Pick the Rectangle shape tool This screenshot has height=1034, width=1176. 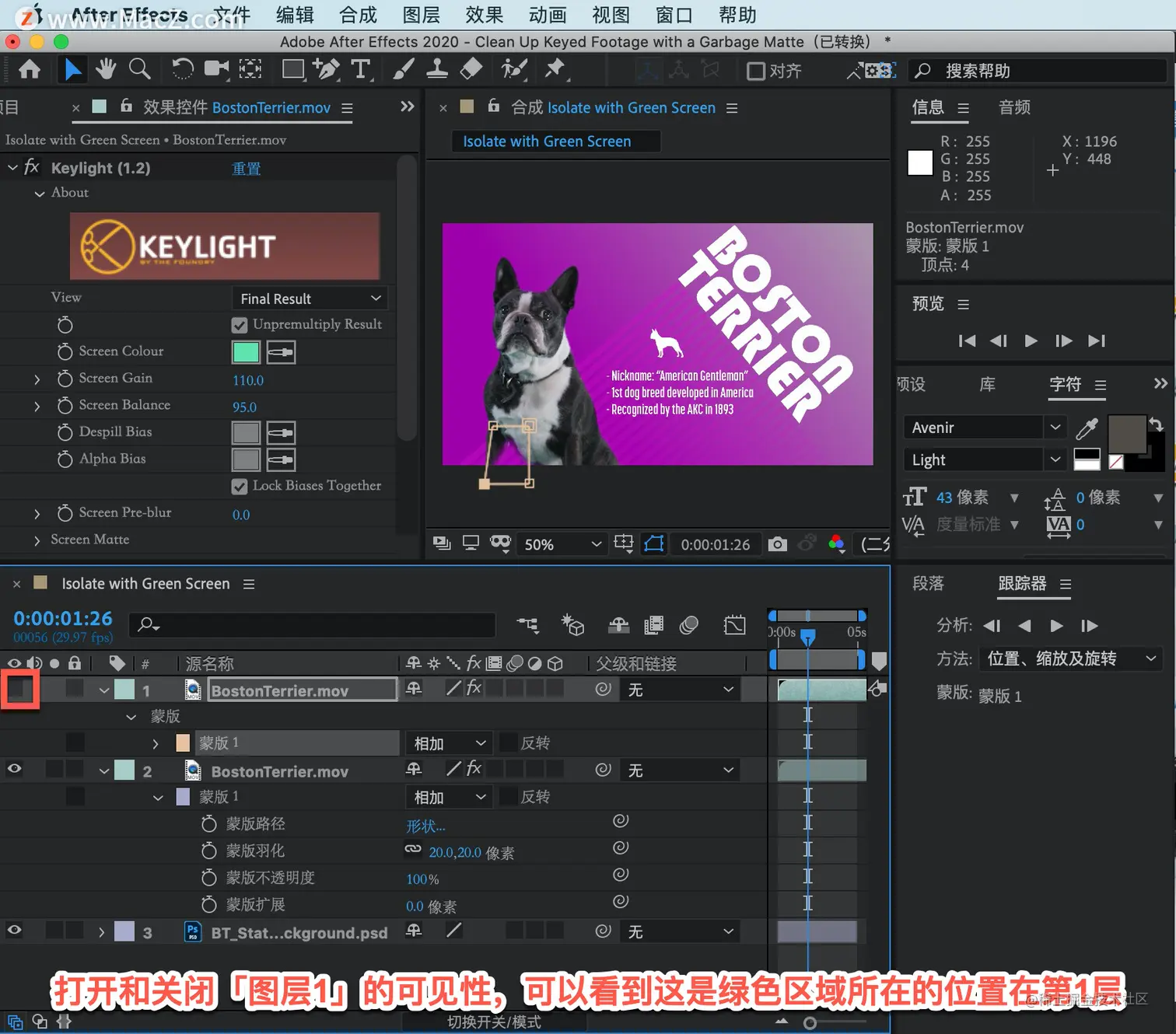coord(293,70)
